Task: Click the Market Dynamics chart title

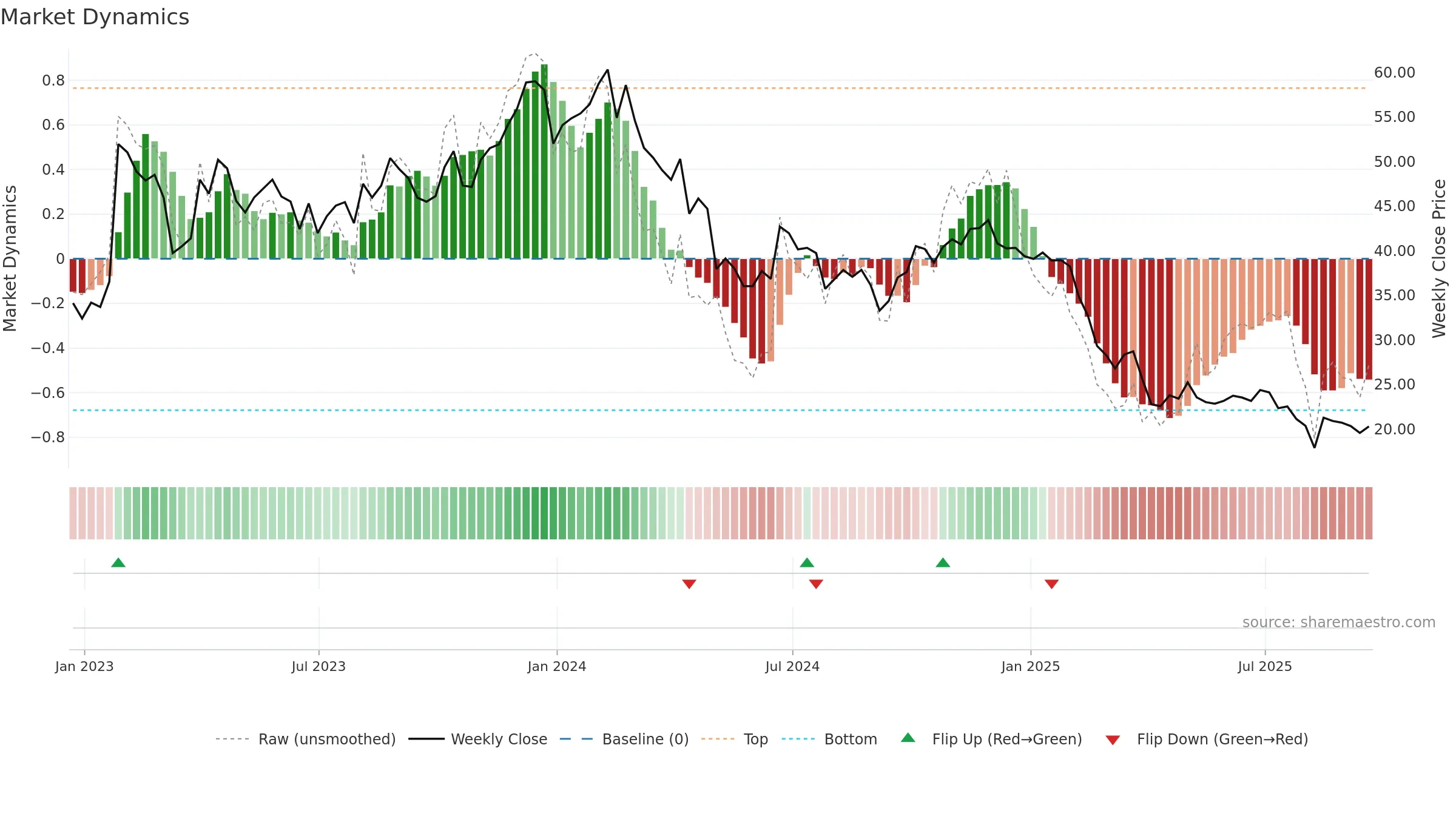Action: coord(95,17)
